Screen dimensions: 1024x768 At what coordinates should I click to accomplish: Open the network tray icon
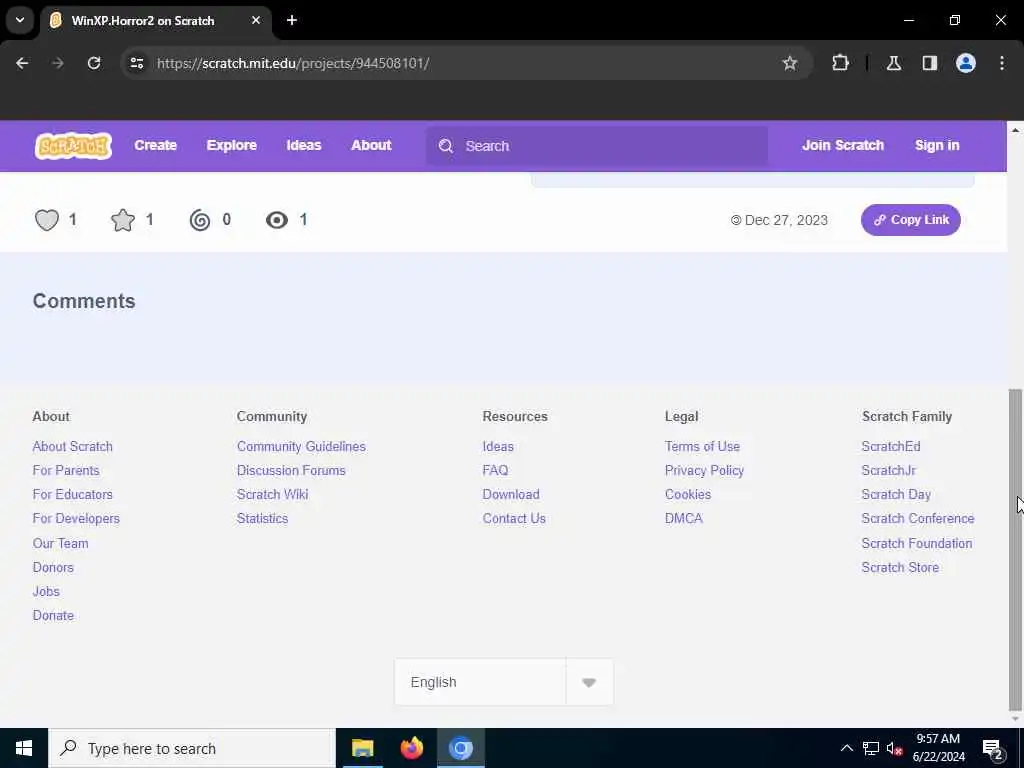(x=871, y=748)
